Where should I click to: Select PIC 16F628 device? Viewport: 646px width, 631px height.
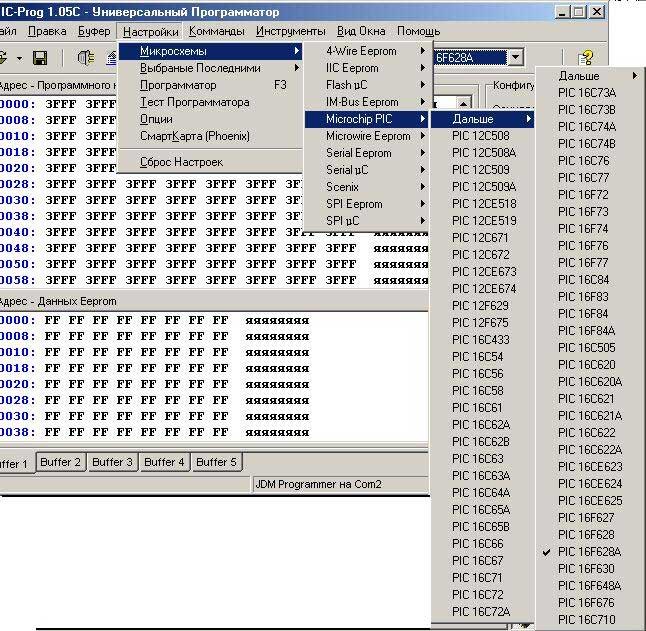[x=590, y=535]
